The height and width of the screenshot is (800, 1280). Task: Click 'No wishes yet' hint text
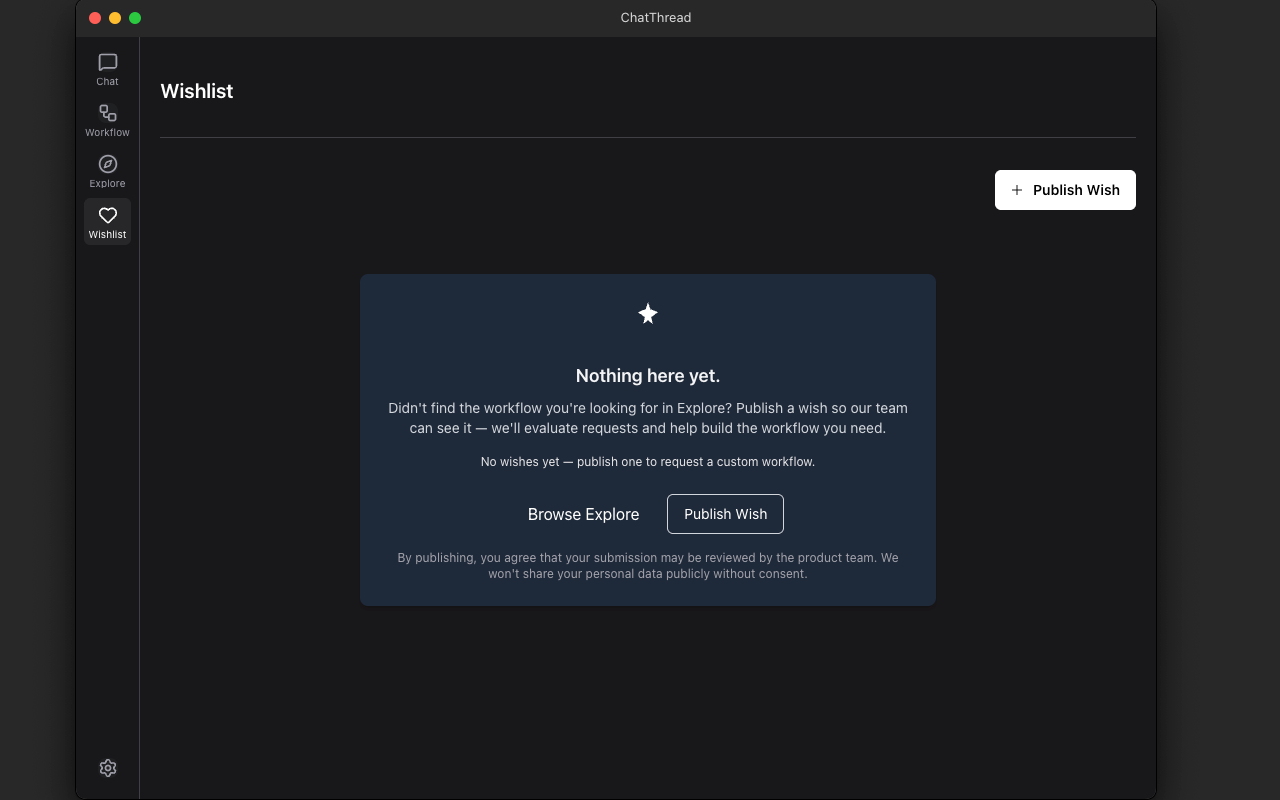click(x=648, y=462)
